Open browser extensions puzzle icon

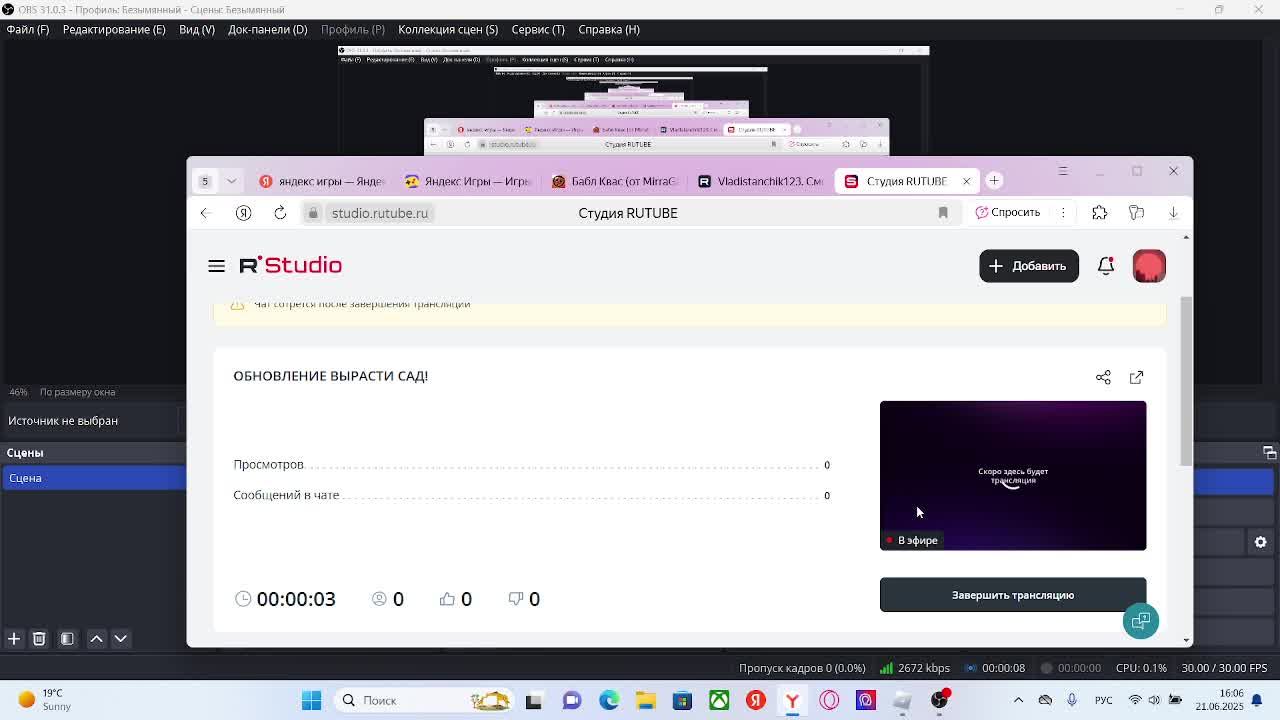[1099, 212]
